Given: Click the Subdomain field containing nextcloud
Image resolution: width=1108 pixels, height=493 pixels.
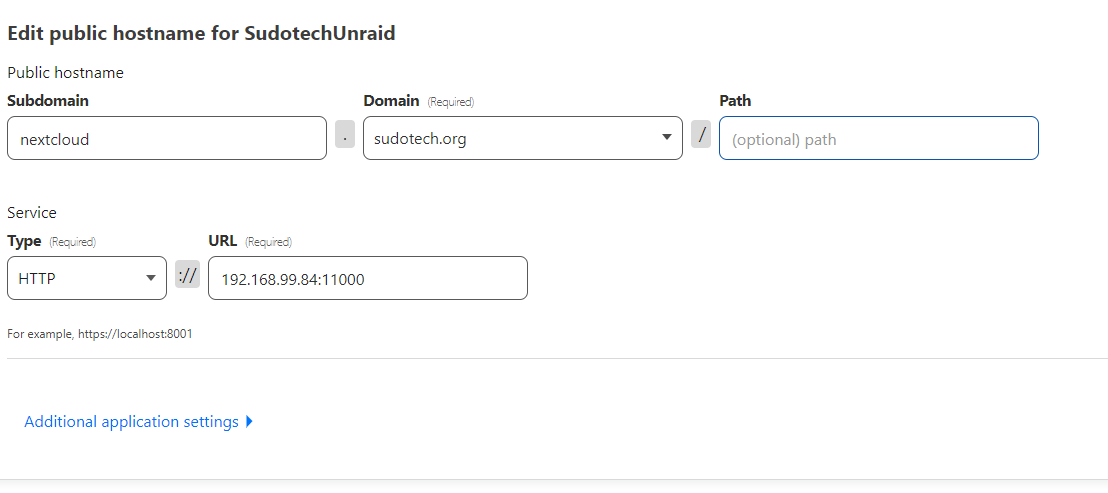Looking at the screenshot, I should click(166, 139).
